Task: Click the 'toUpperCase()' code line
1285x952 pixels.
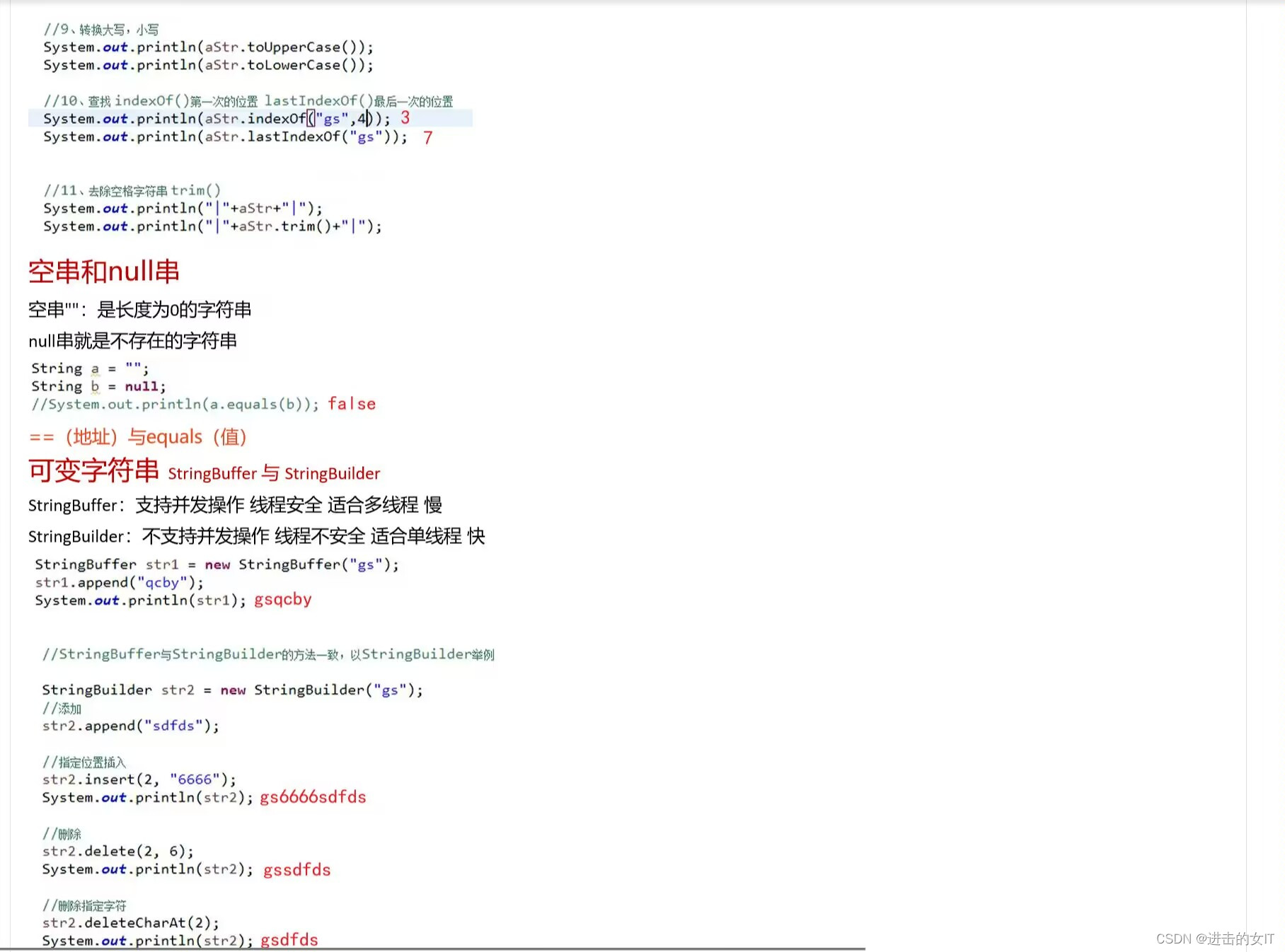Action: 208,47
